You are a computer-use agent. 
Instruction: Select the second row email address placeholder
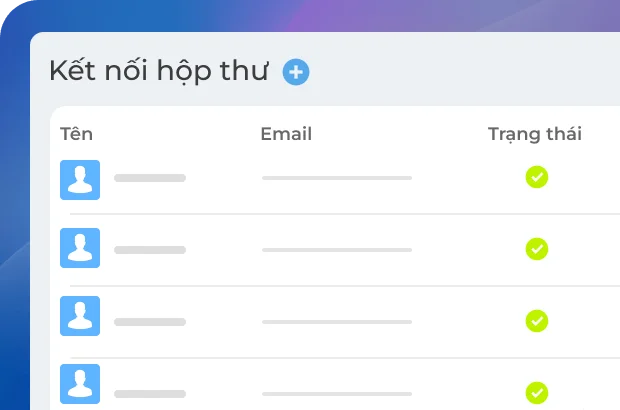tap(337, 250)
